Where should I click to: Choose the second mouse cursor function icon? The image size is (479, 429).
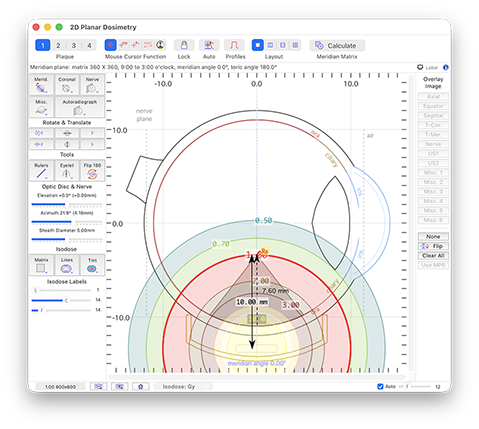(123, 45)
